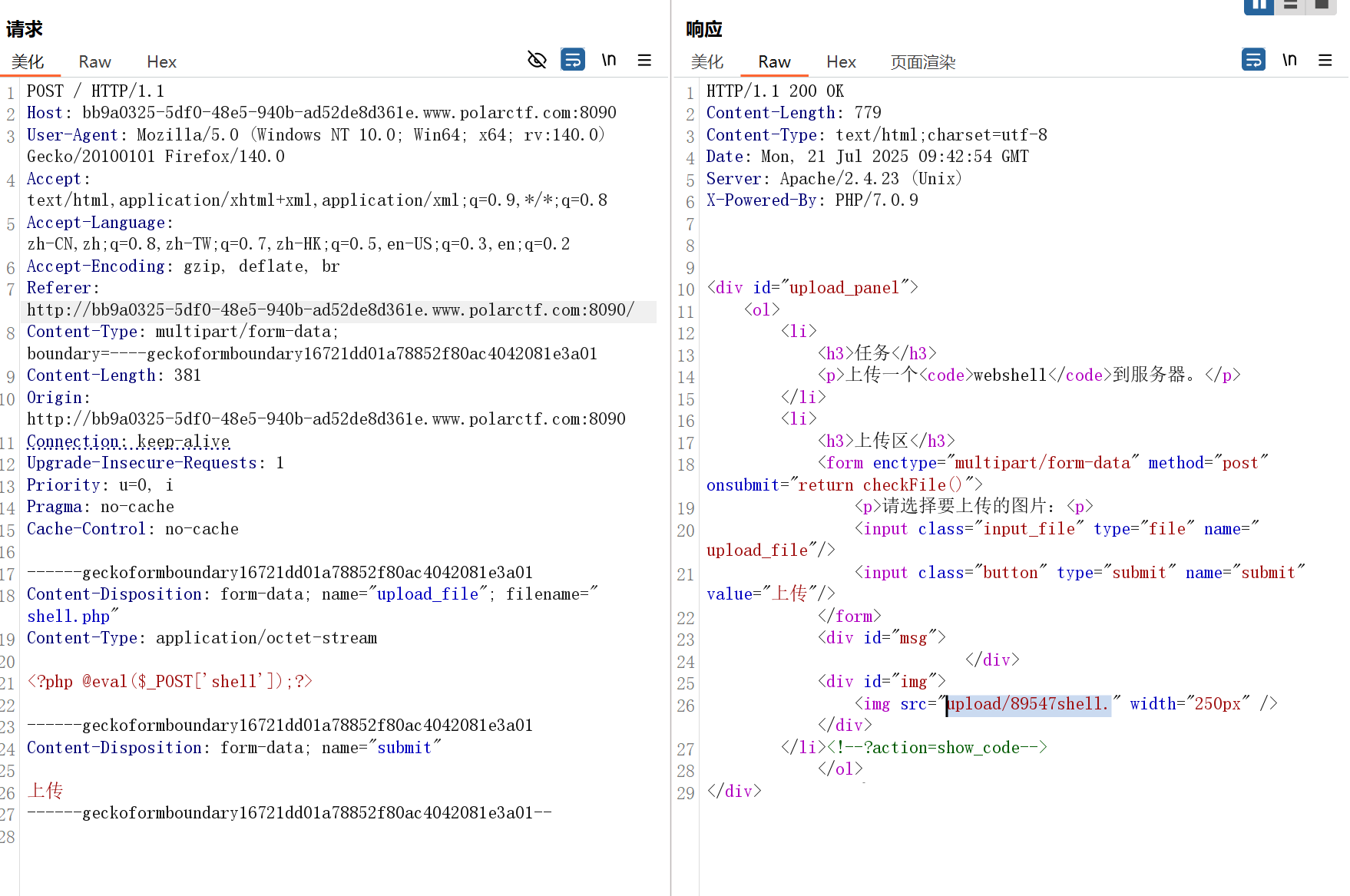This screenshot has width=1350, height=896.
Task: Click the 'Priority: u=0, i' header
Action: click(100, 485)
